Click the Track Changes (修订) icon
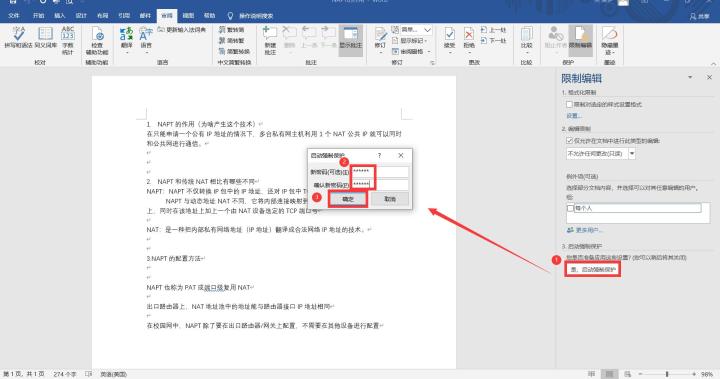 (x=380, y=35)
